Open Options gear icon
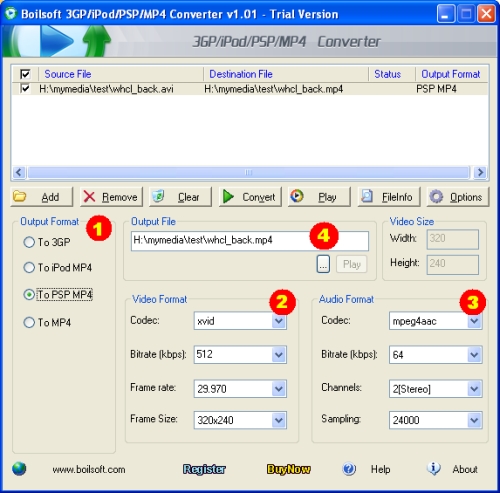The height and width of the screenshot is (493, 500). click(x=436, y=197)
